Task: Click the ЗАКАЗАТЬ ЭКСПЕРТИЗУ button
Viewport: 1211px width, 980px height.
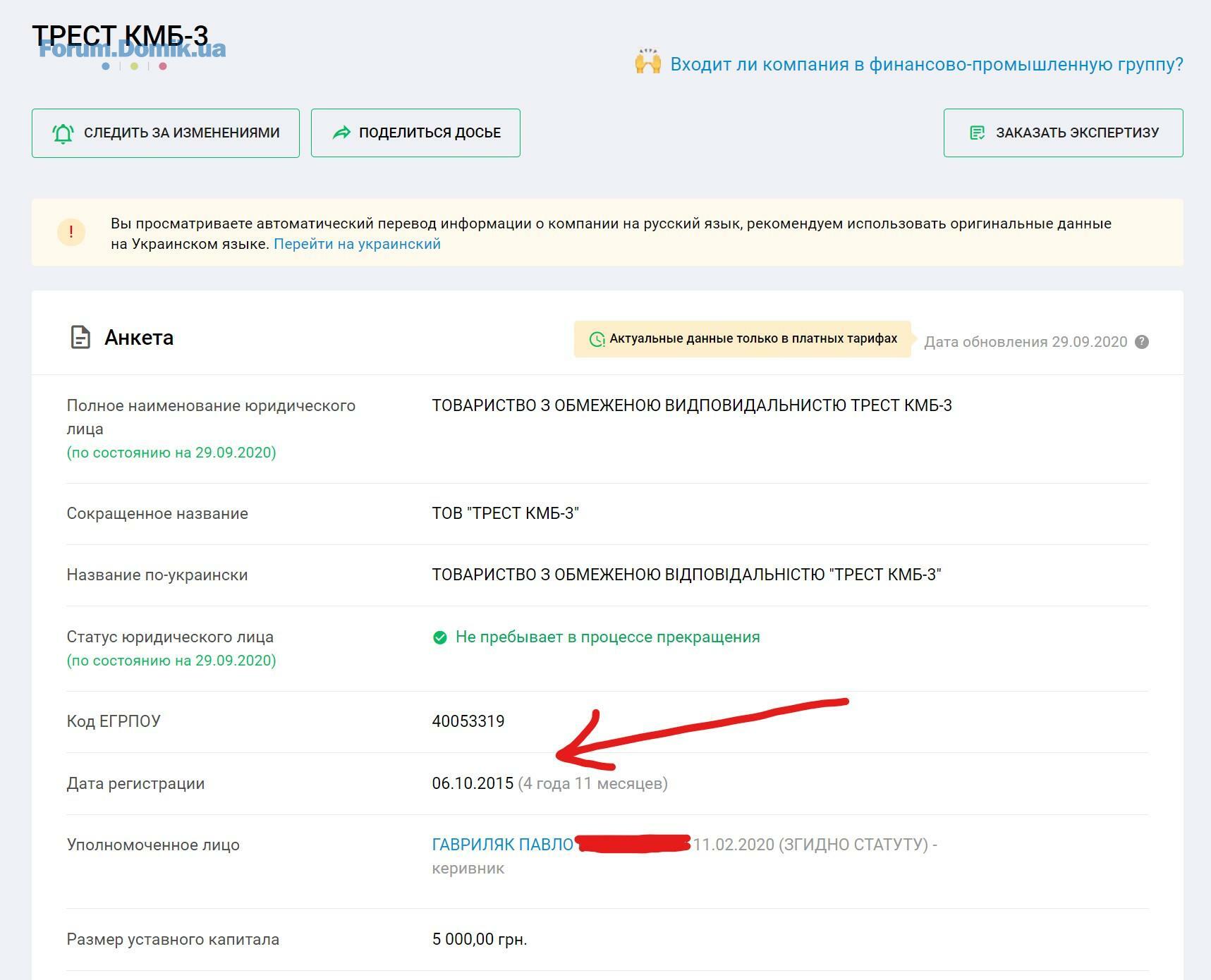Action: 1063,133
